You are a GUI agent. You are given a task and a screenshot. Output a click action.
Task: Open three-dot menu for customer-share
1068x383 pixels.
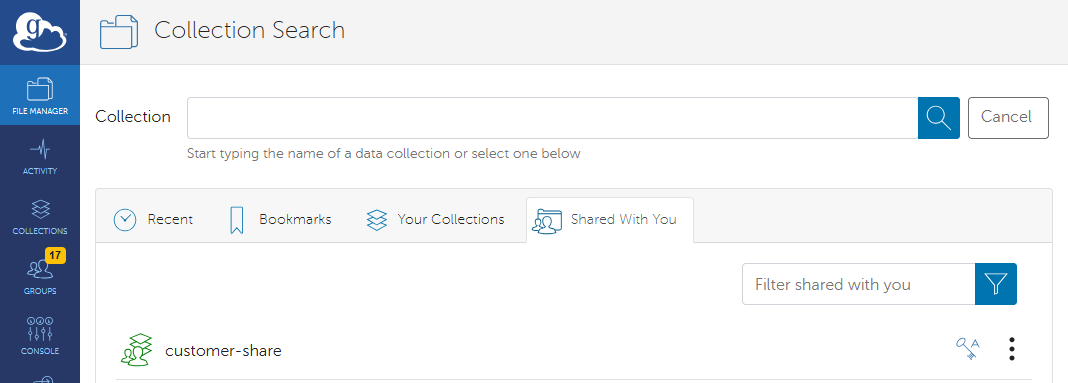coord(1012,349)
